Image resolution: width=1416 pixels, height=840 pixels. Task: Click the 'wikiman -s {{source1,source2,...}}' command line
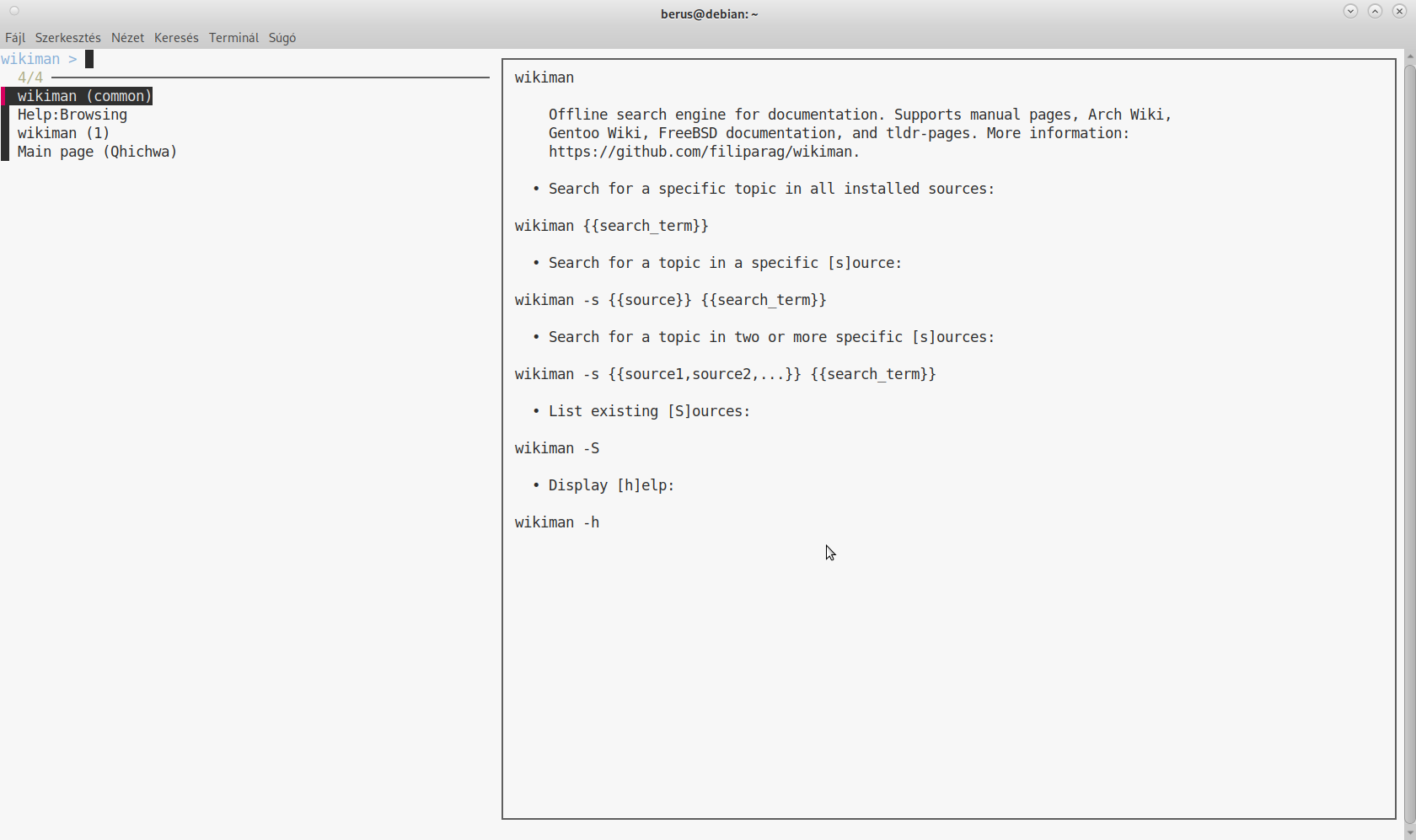726,374
